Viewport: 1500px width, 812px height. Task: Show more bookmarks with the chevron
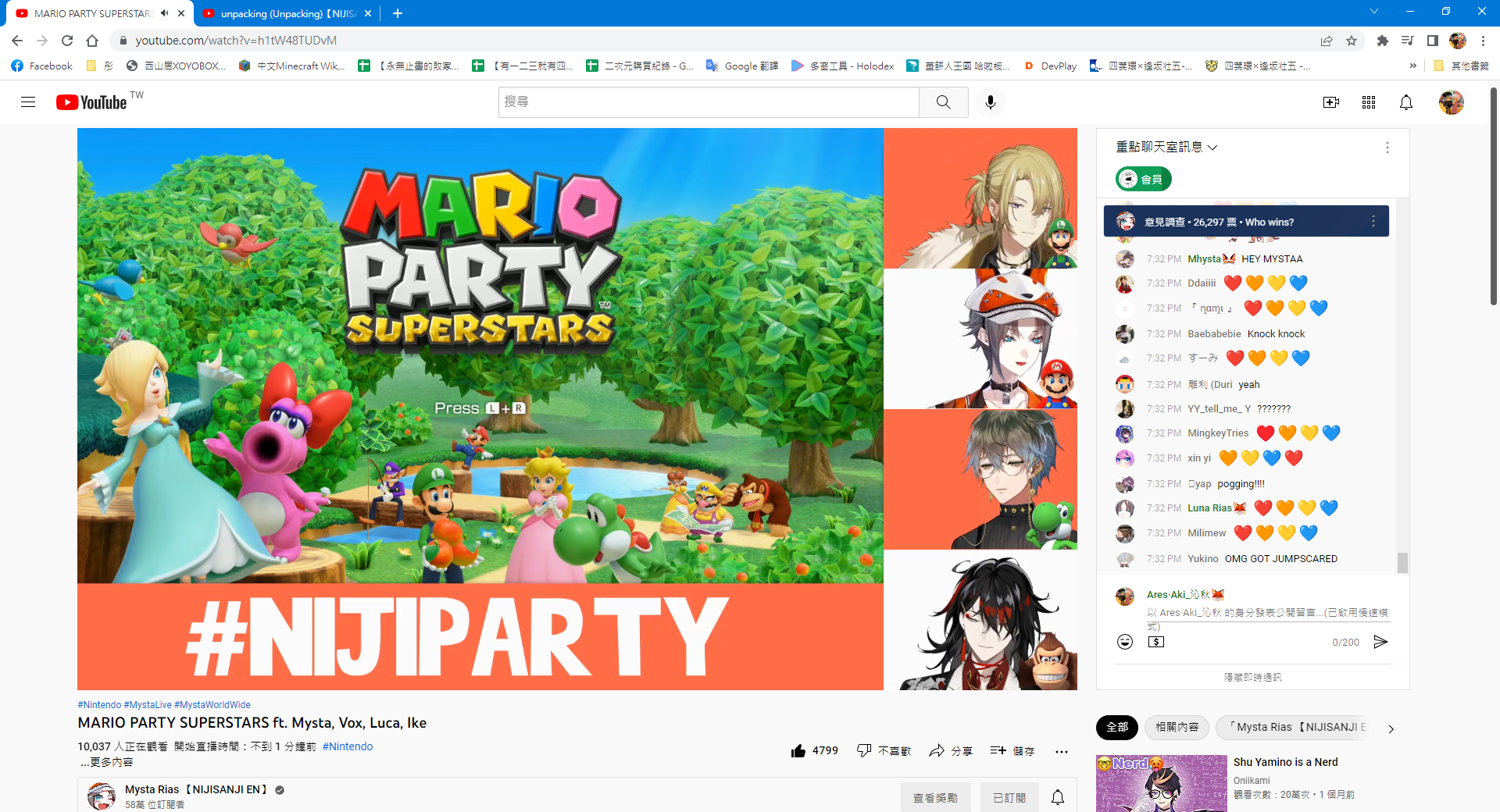(1412, 66)
